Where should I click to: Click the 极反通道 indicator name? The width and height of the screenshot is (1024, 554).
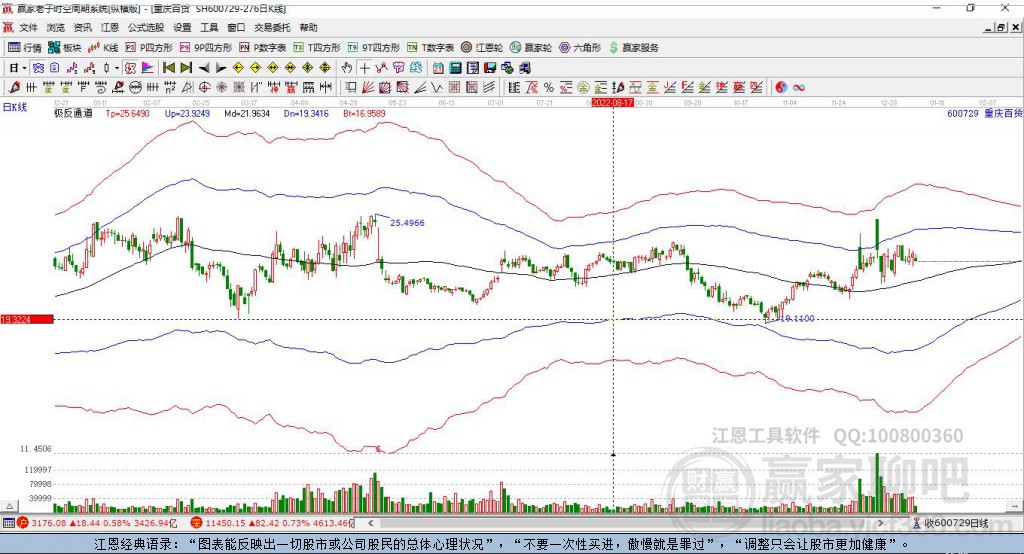click(x=73, y=114)
